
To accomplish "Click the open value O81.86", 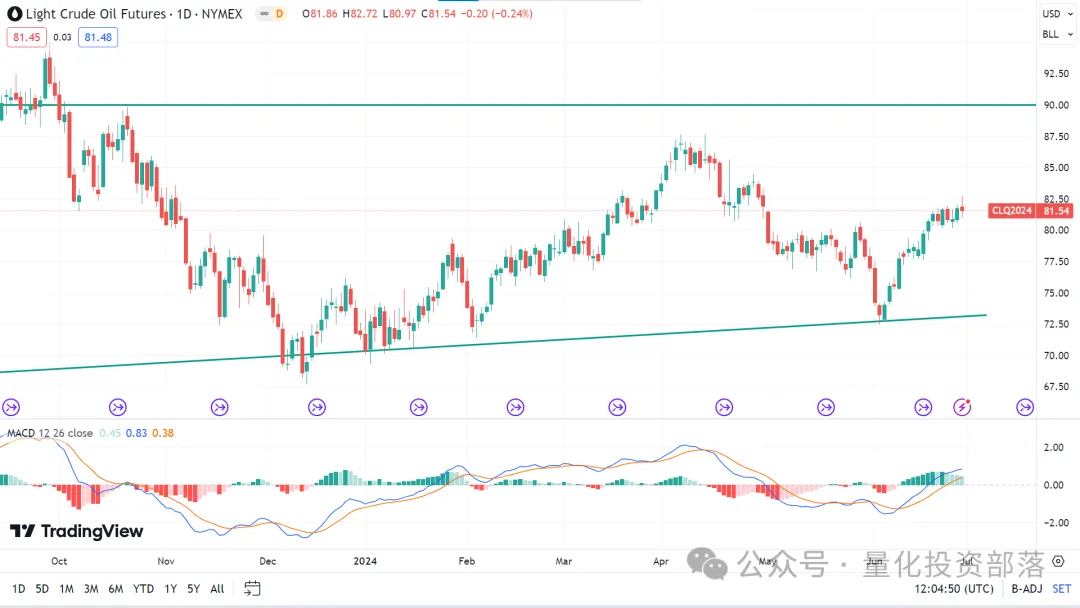I will (x=320, y=14).
